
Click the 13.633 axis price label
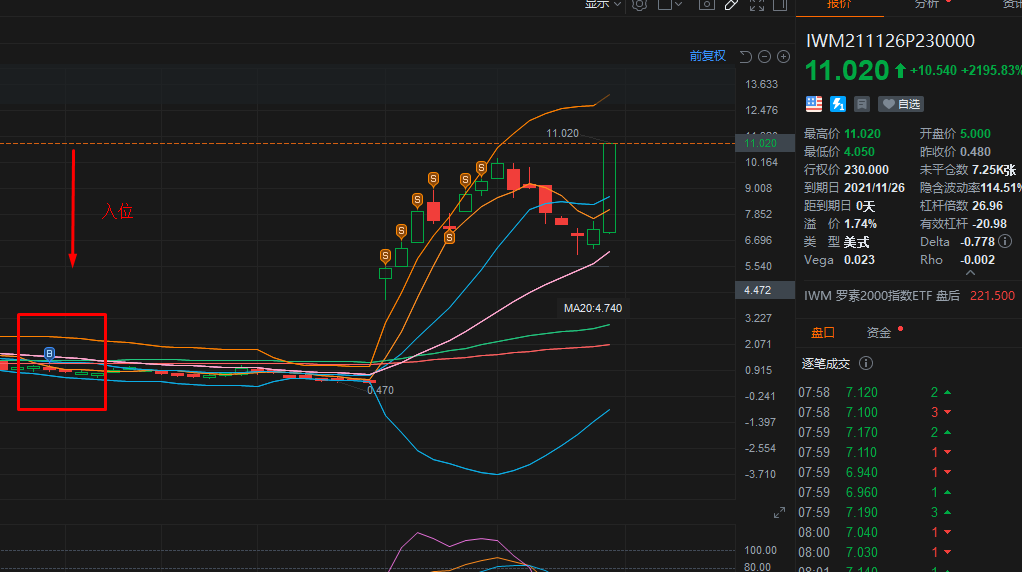coord(761,84)
